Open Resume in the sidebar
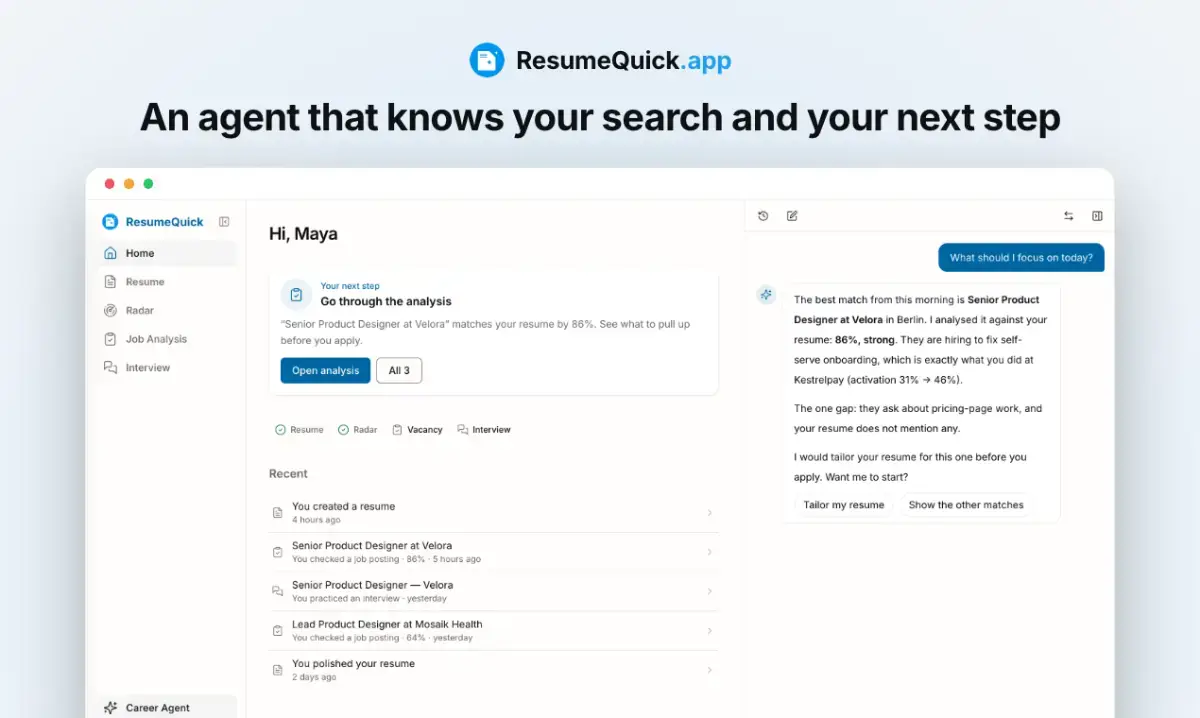Screen dimensions: 1200x718 168,282
